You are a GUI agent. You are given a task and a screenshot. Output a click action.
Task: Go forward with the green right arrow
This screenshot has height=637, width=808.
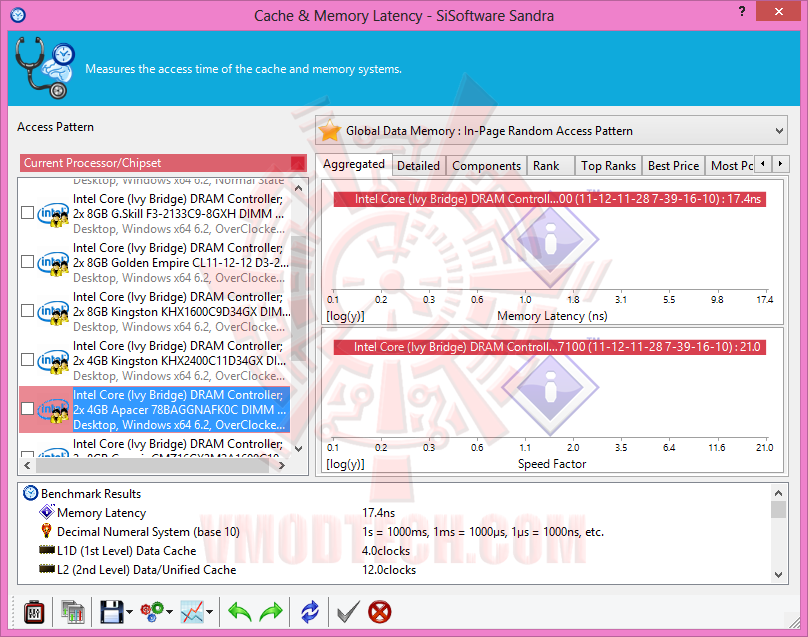pos(271,612)
